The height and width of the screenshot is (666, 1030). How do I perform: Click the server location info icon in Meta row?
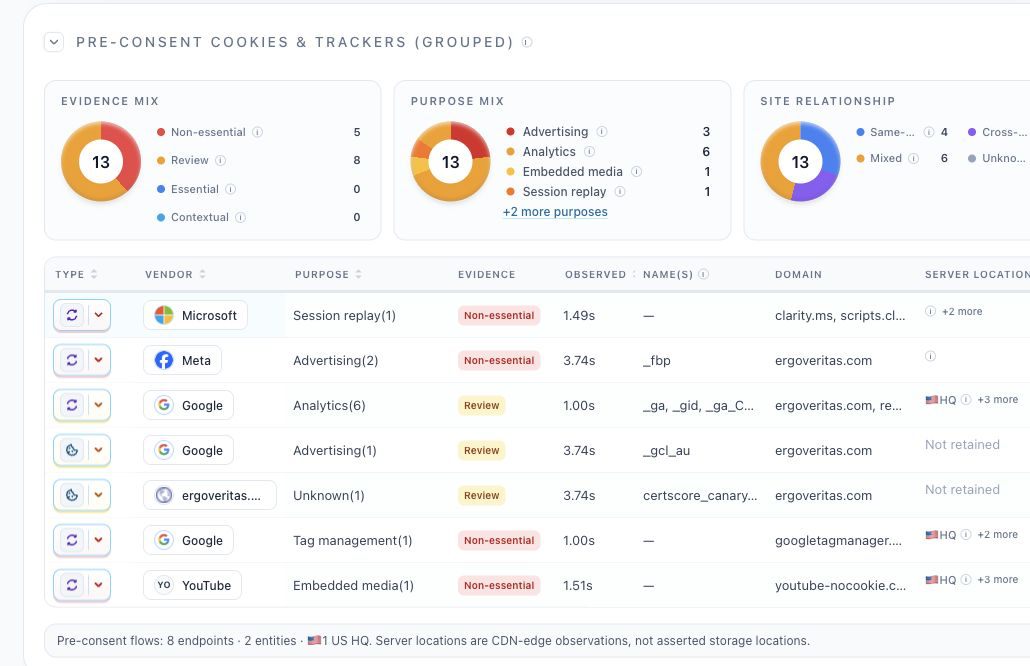coord(930,356)
